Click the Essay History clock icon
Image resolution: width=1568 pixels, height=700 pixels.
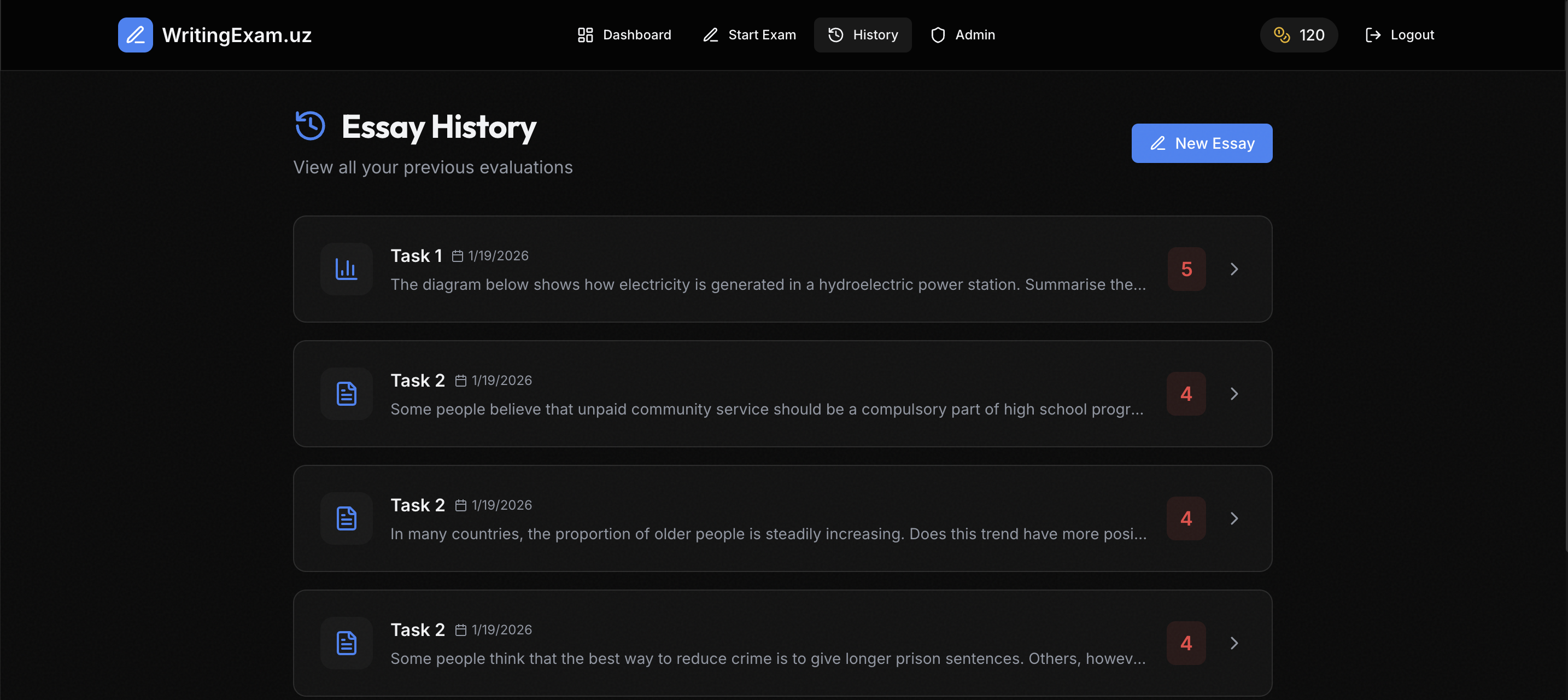point(311,126)
